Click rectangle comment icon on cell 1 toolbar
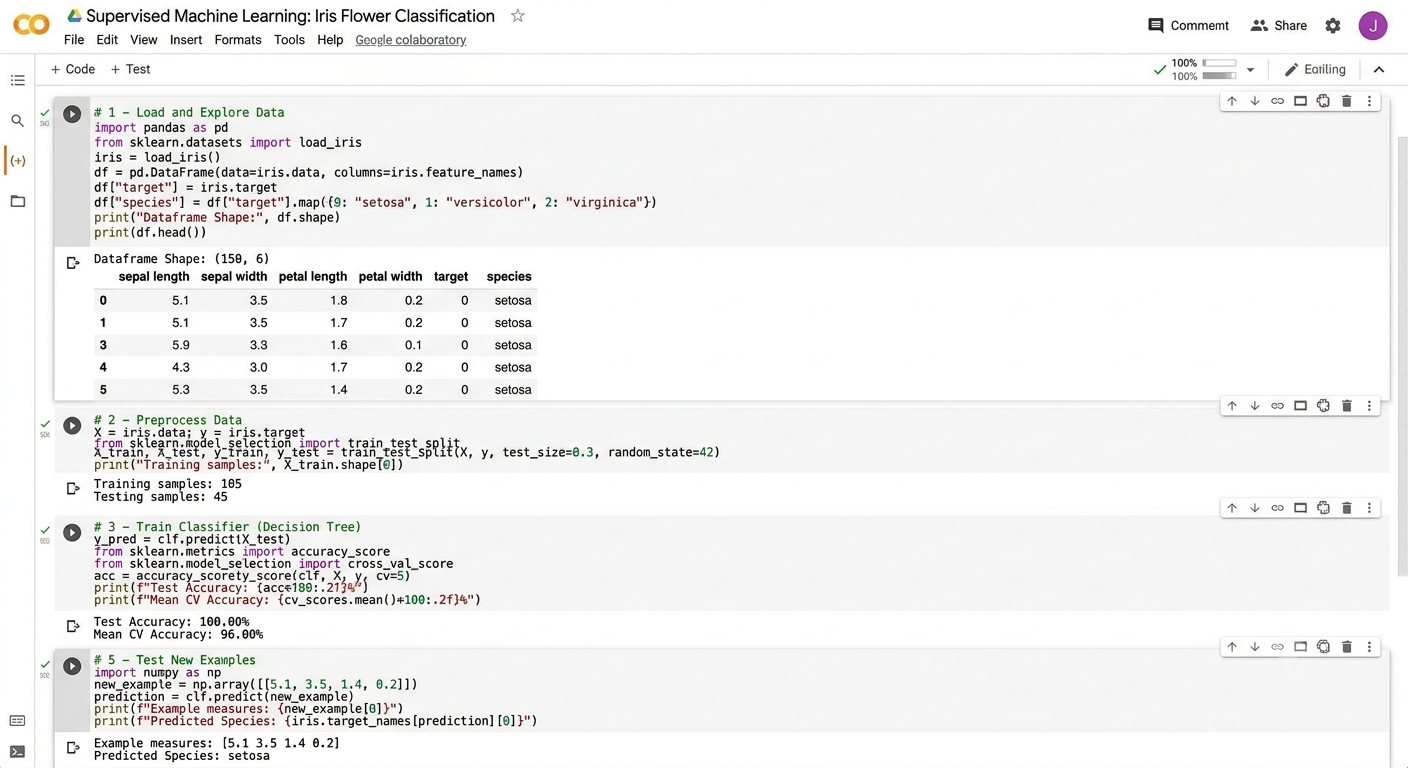The height and width of the screenshot is (768, 1408). coord(1301,101)
